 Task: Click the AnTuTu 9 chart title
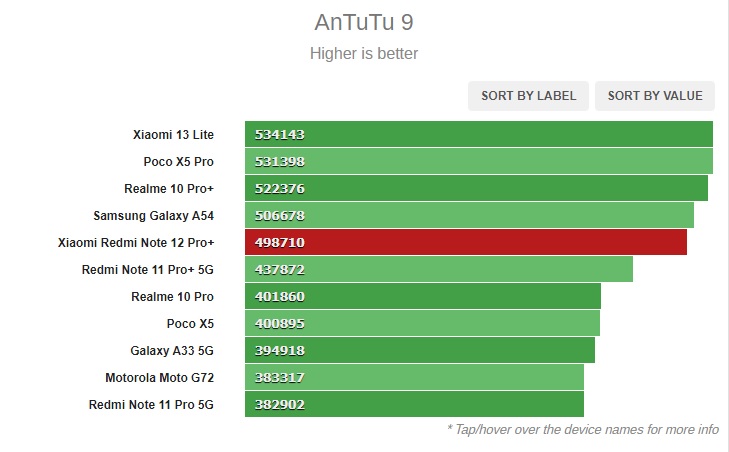click(x=364, y=22)
